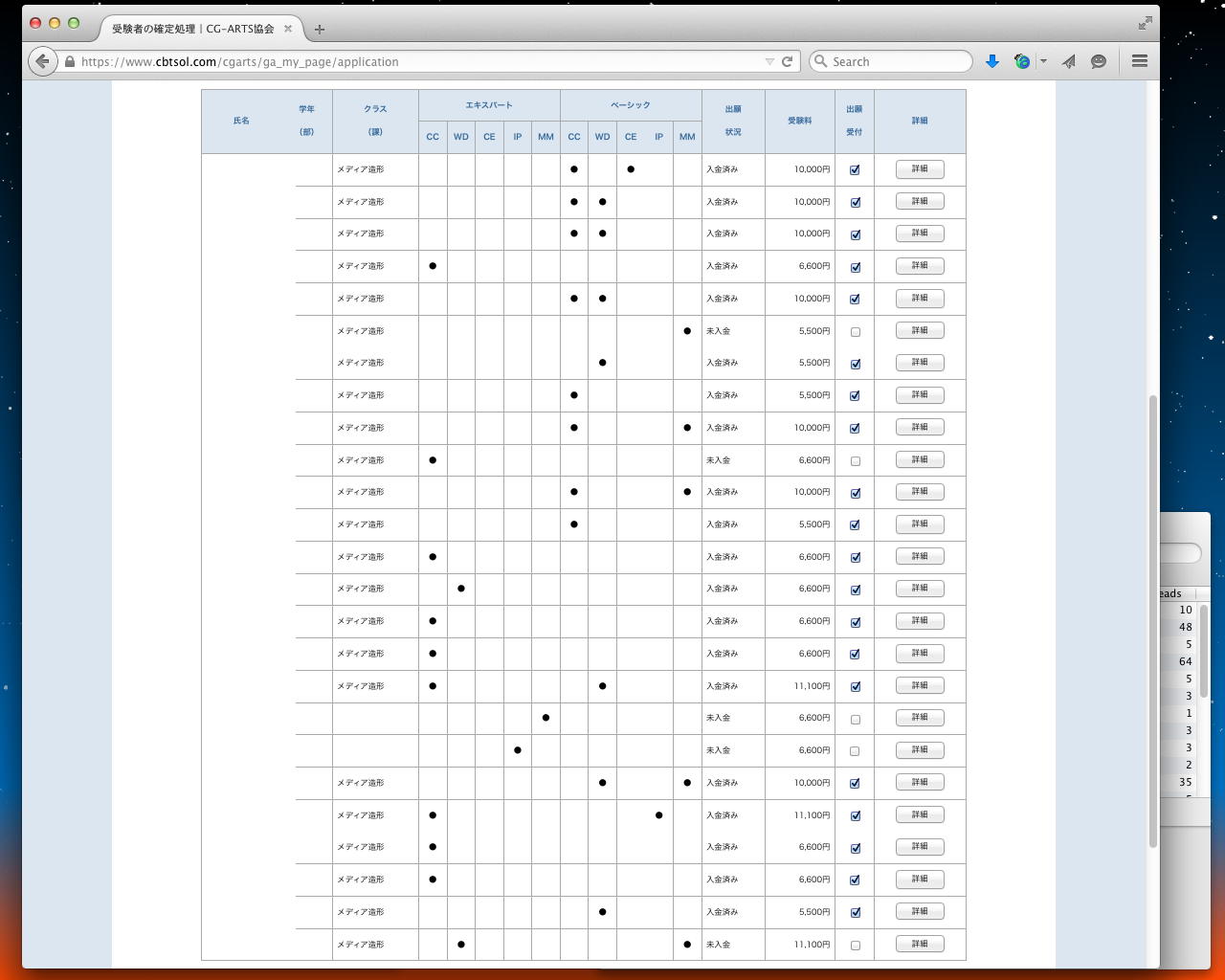Click the 詳細 column header

click(920, 121)
